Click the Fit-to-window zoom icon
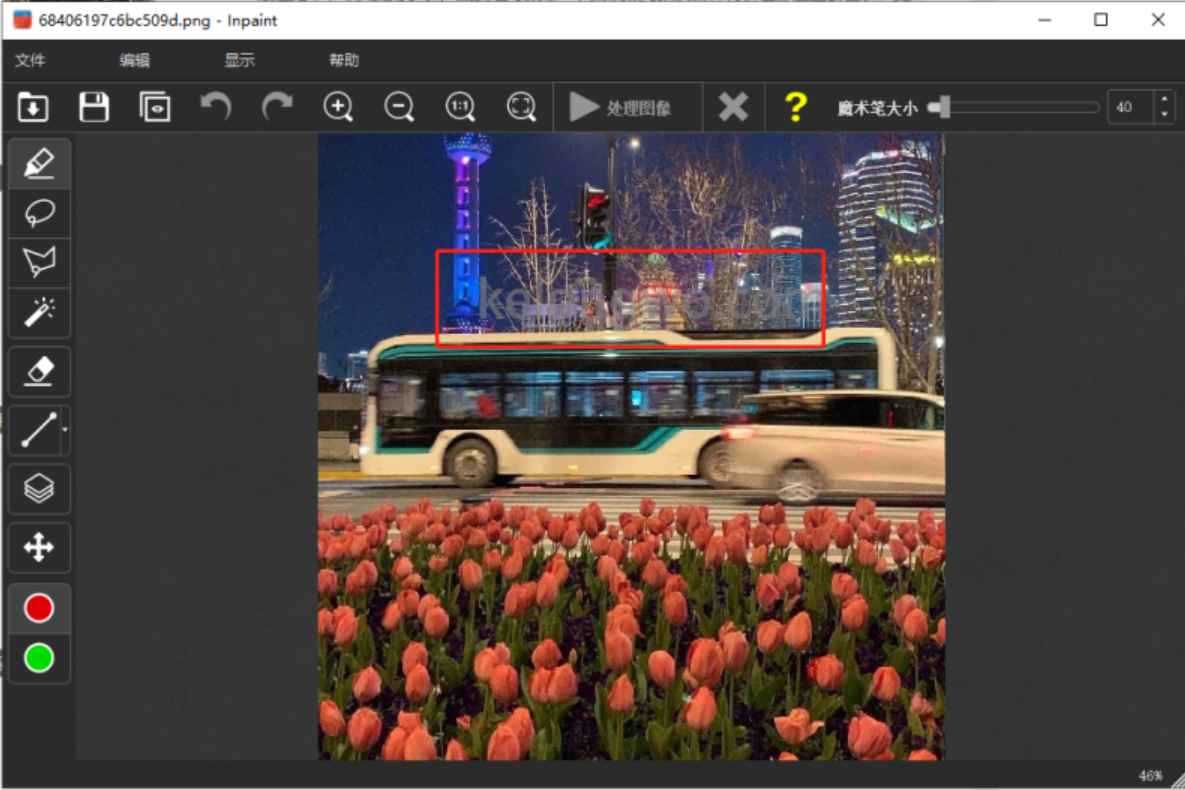 521,106
